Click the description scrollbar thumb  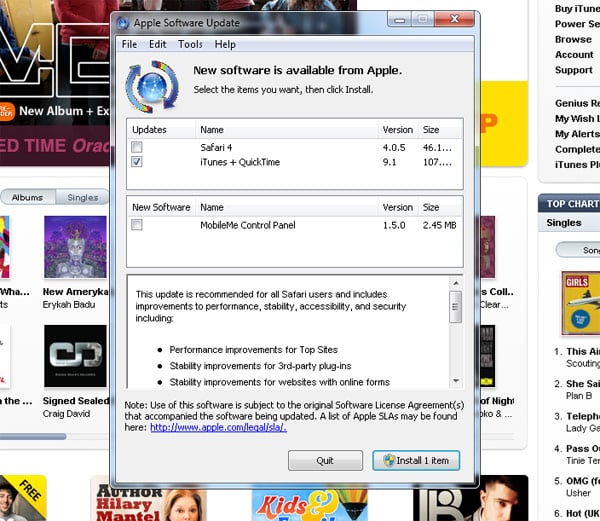pos(455,307)
